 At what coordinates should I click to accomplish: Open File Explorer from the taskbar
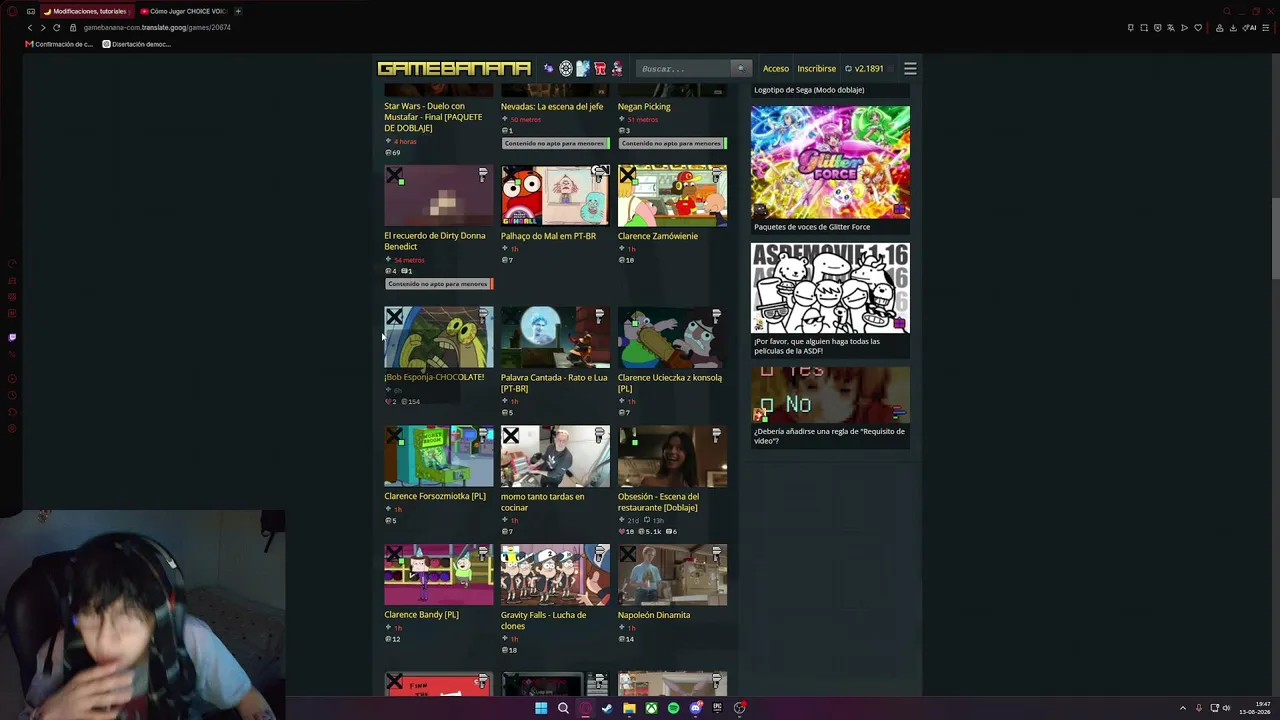point(629,708)
